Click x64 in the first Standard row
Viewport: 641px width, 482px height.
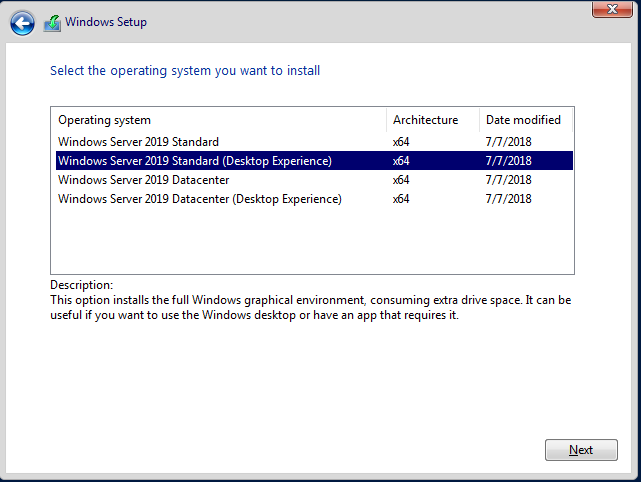point(401,142)
